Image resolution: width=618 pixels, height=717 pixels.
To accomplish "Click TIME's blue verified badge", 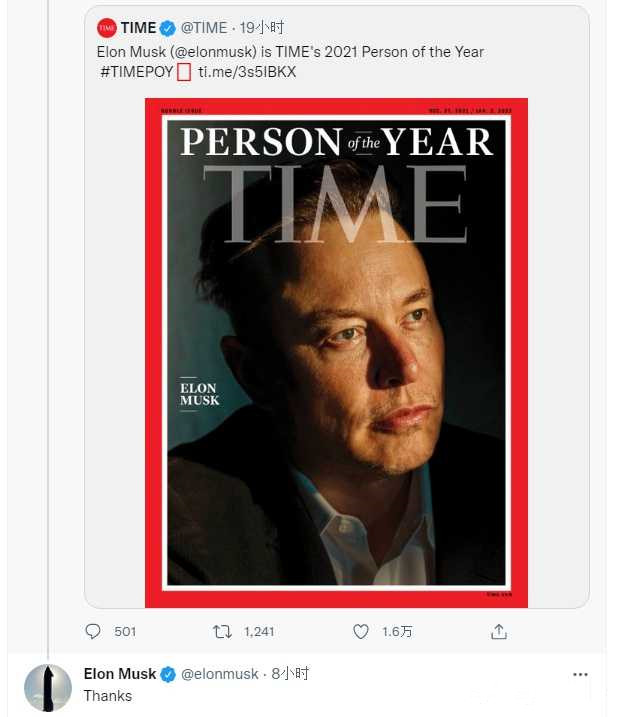I will tap(168, 28).
